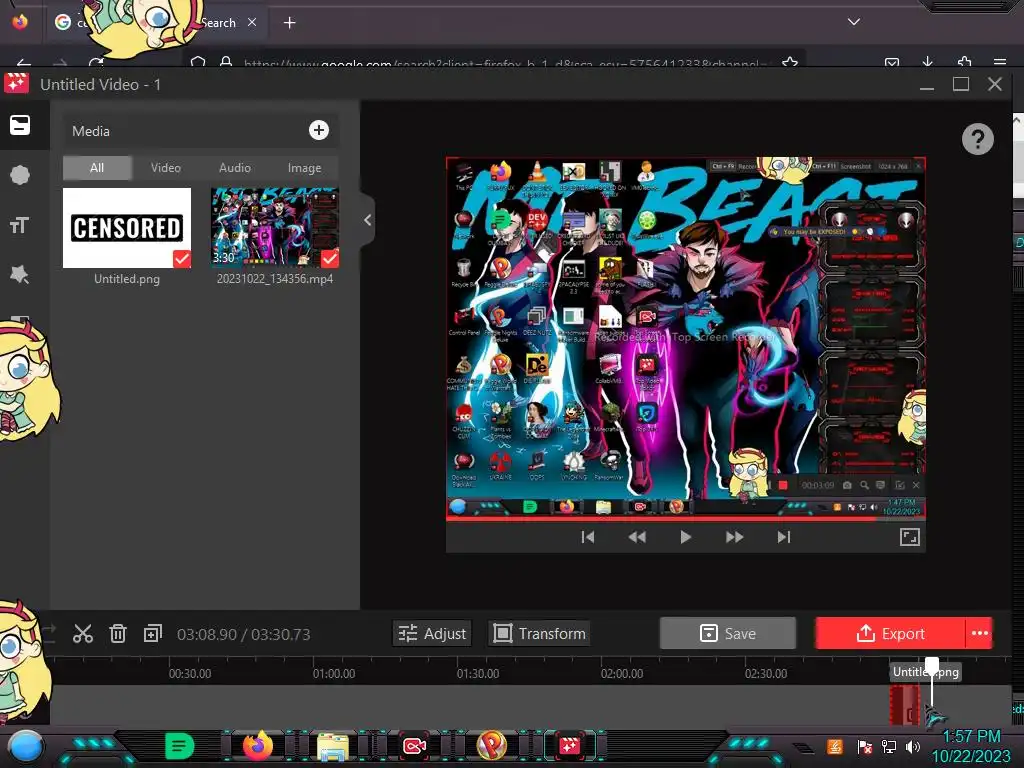Image resolution: width=1024 pixels, height=768 pixels.
Task: Toggle the checkmark on Untitled.png
Action: (x=182, y=259)
